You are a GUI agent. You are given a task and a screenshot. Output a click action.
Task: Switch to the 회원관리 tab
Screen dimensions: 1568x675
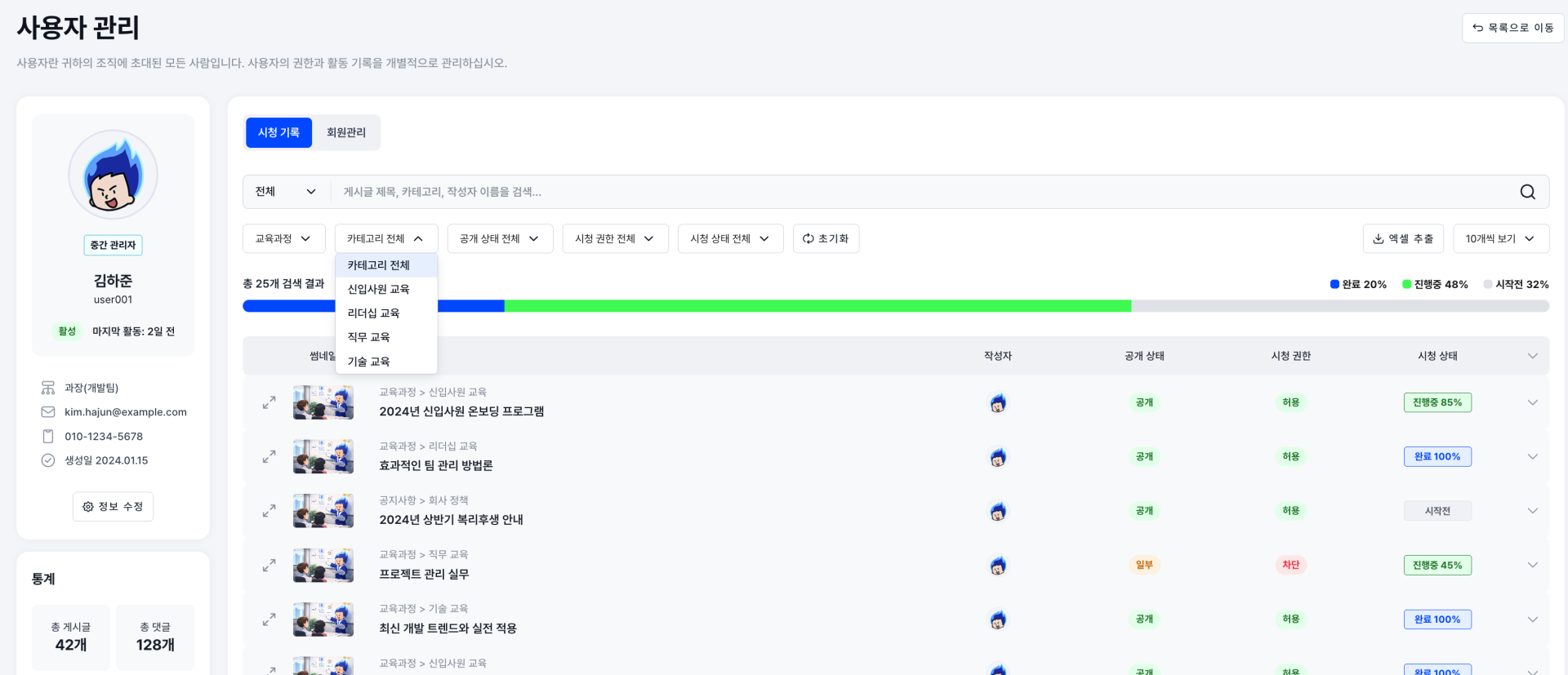(x=346, y=132)
